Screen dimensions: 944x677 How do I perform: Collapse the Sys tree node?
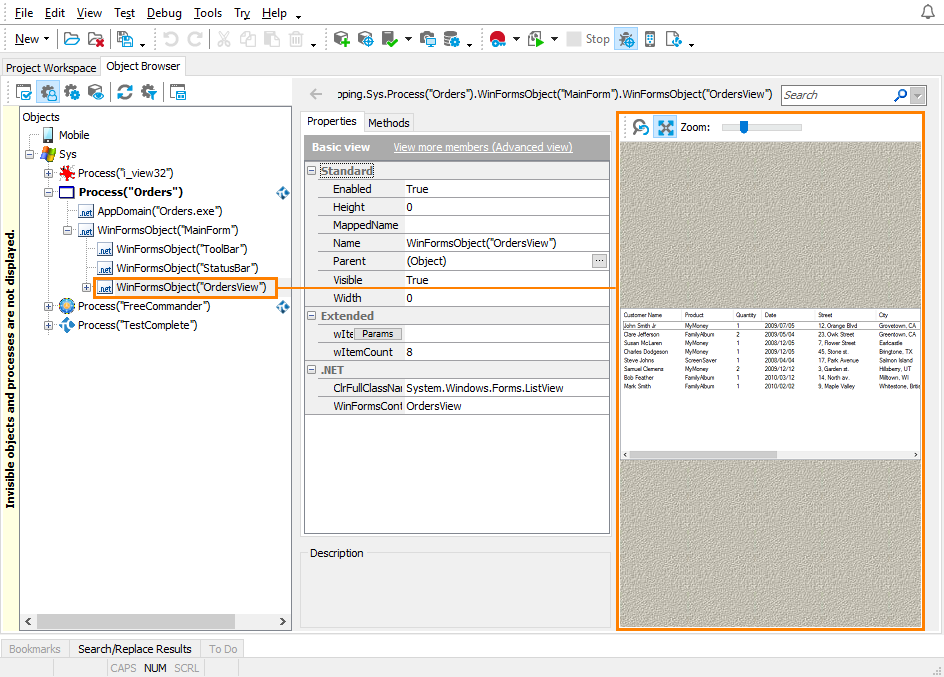30,154
